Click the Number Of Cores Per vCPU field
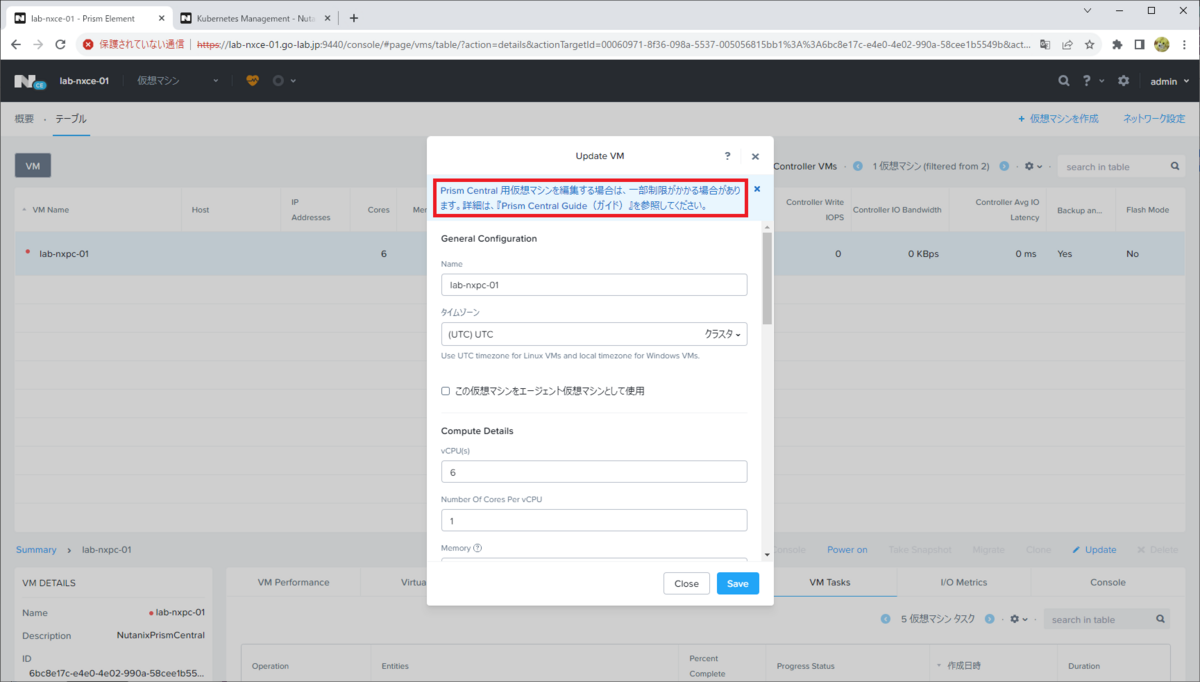This screenshot has height=682, width=1200. click(x=594, y=520)
